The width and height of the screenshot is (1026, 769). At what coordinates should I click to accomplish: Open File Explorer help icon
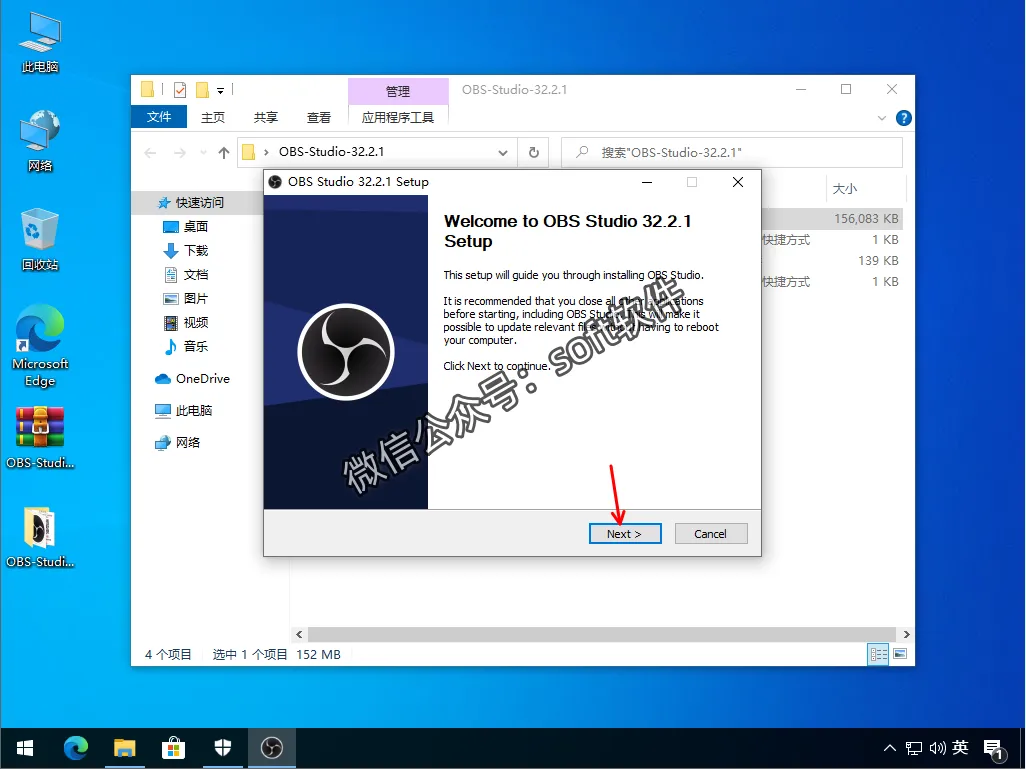pos(904,118)
